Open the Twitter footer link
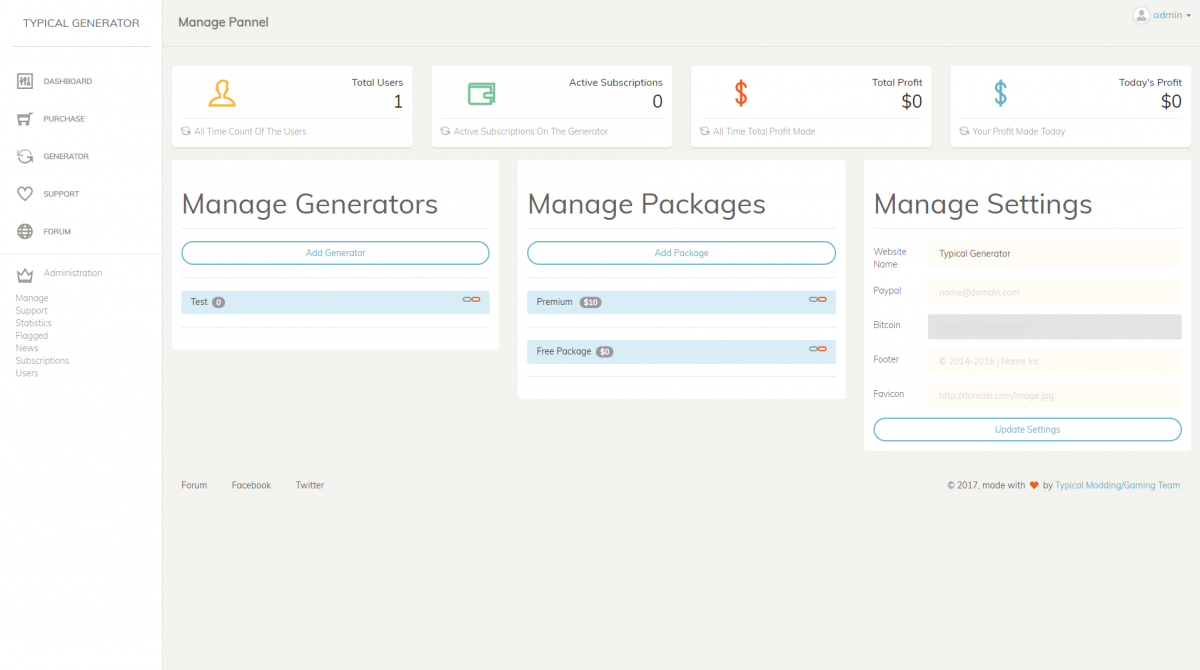The height and width of the screenshot is (670, 1200). (x=310, y=485)
